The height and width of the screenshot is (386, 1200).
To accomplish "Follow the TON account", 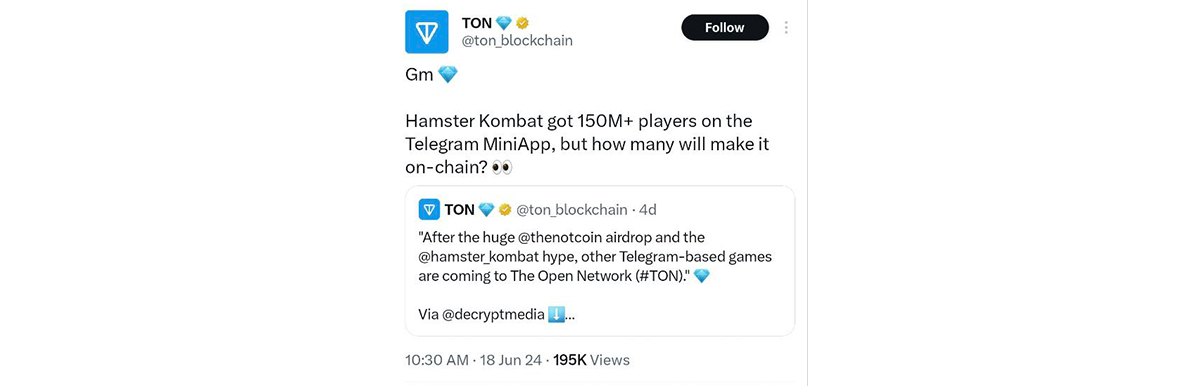I will click(725, 28).
